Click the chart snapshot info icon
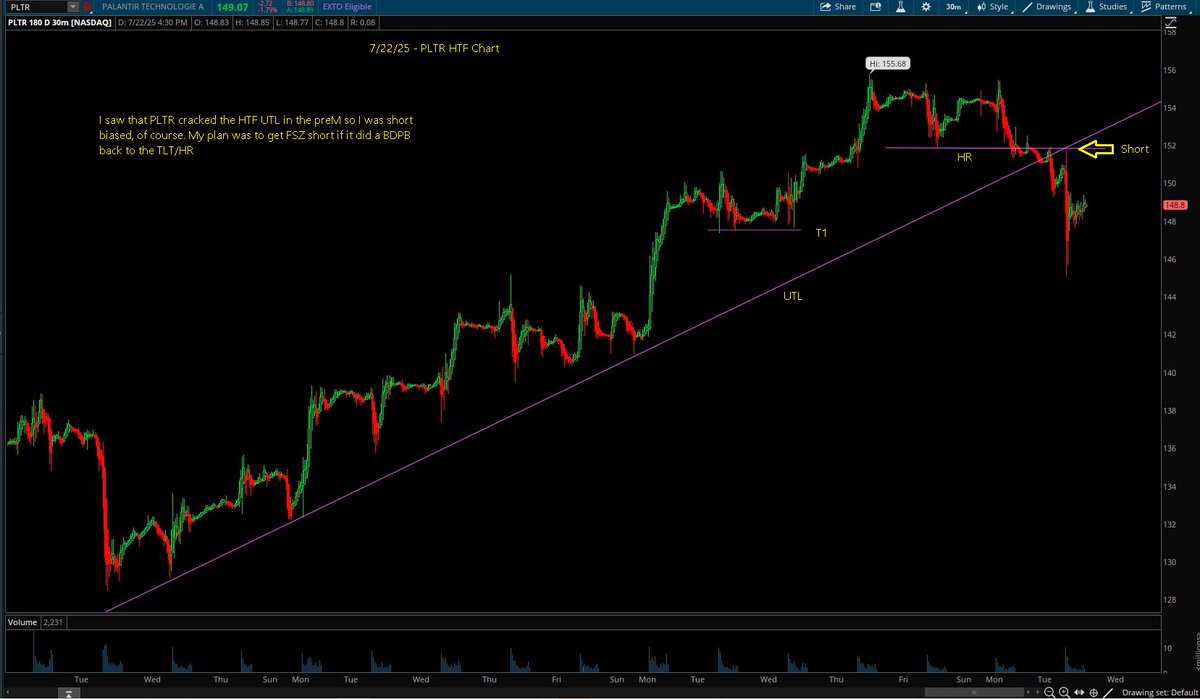The image size is (1200, 699). click(x=876, y=7)
